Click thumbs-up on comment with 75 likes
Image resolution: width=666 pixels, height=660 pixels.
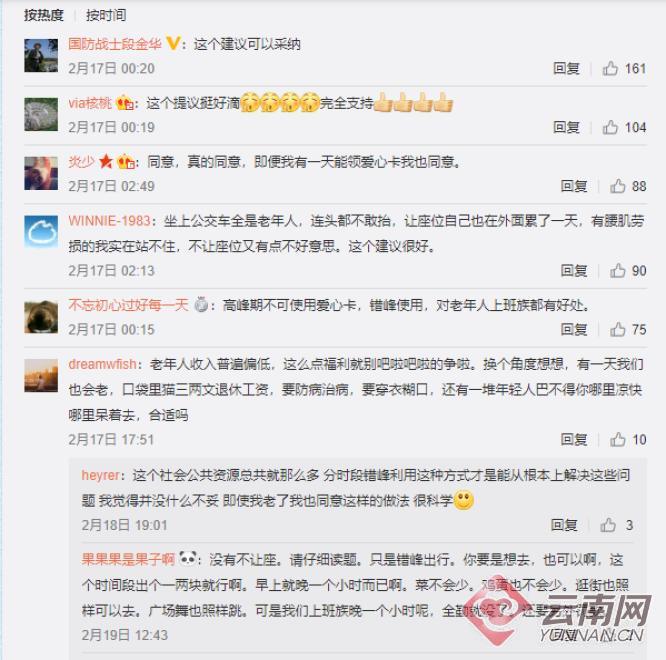(618, 329)
